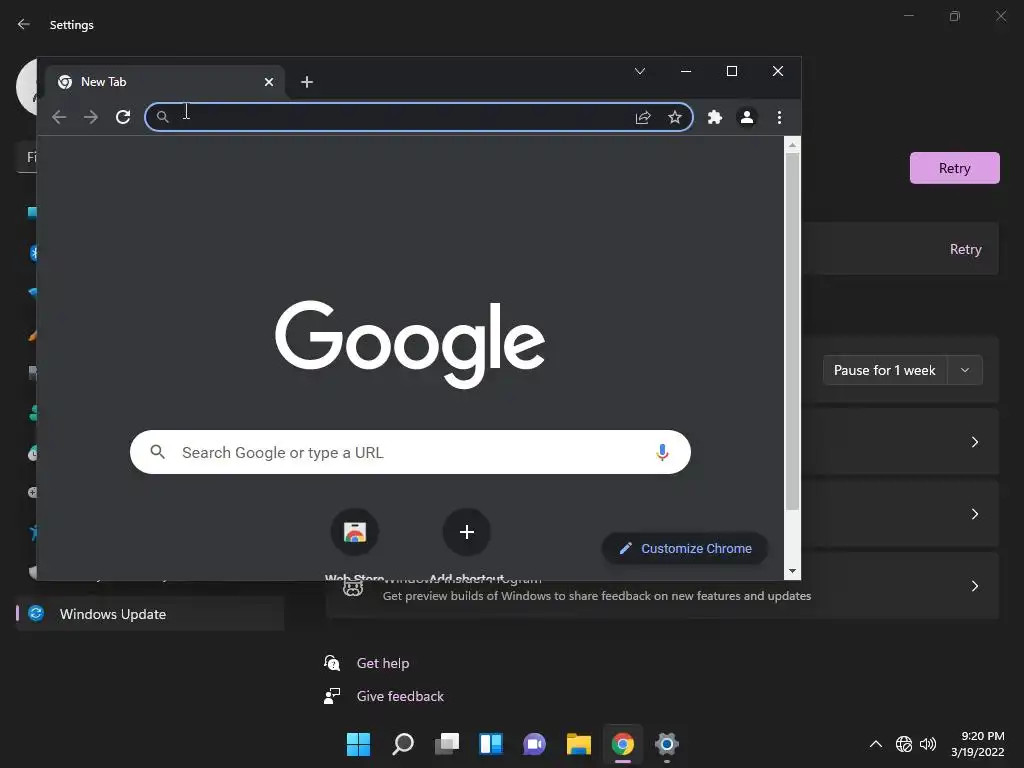1024x768 pixels.
Task: Open the Chrome profile avatar menu
Action: coord(746,117)
